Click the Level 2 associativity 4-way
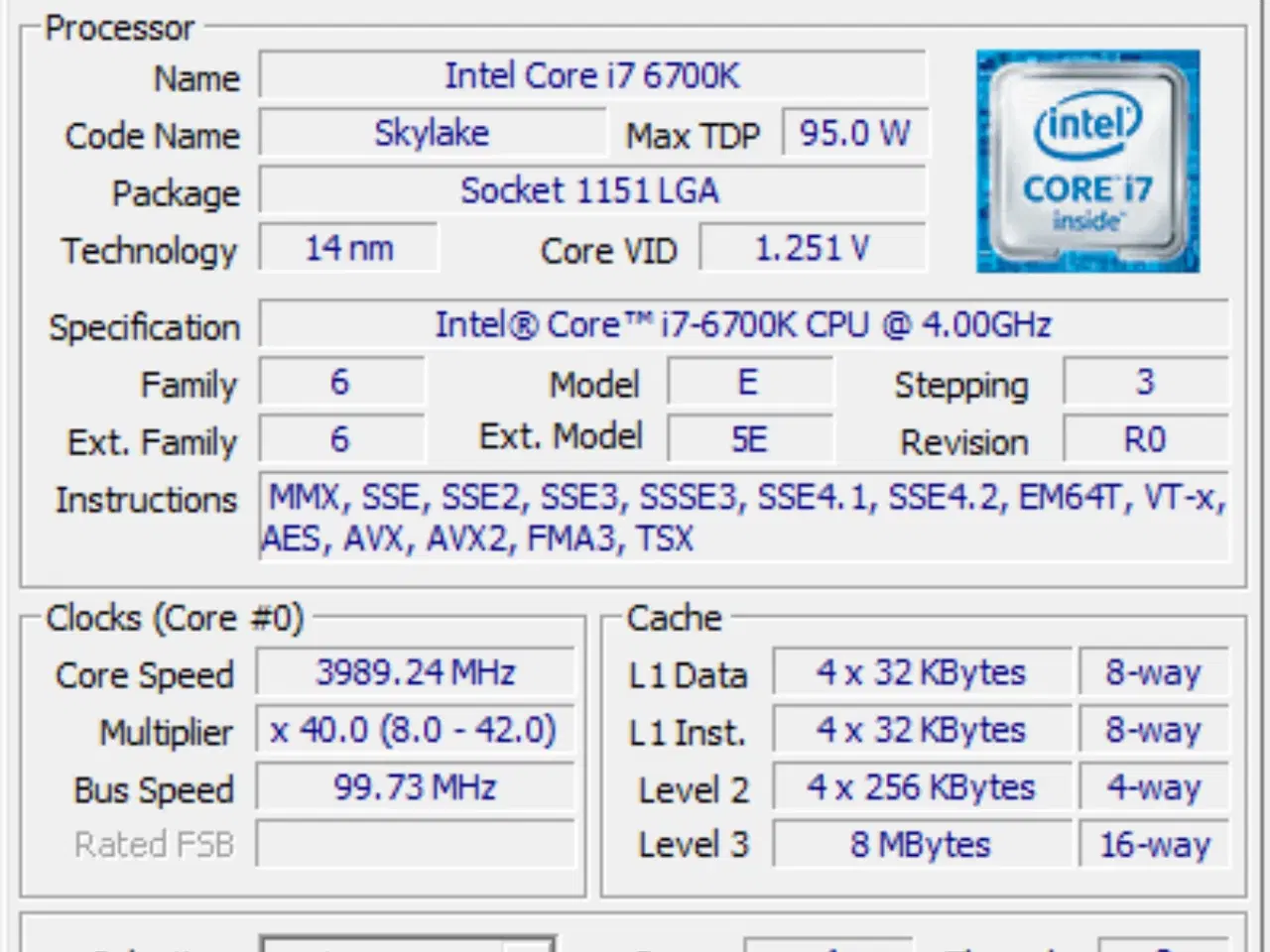 (1154, 787)
